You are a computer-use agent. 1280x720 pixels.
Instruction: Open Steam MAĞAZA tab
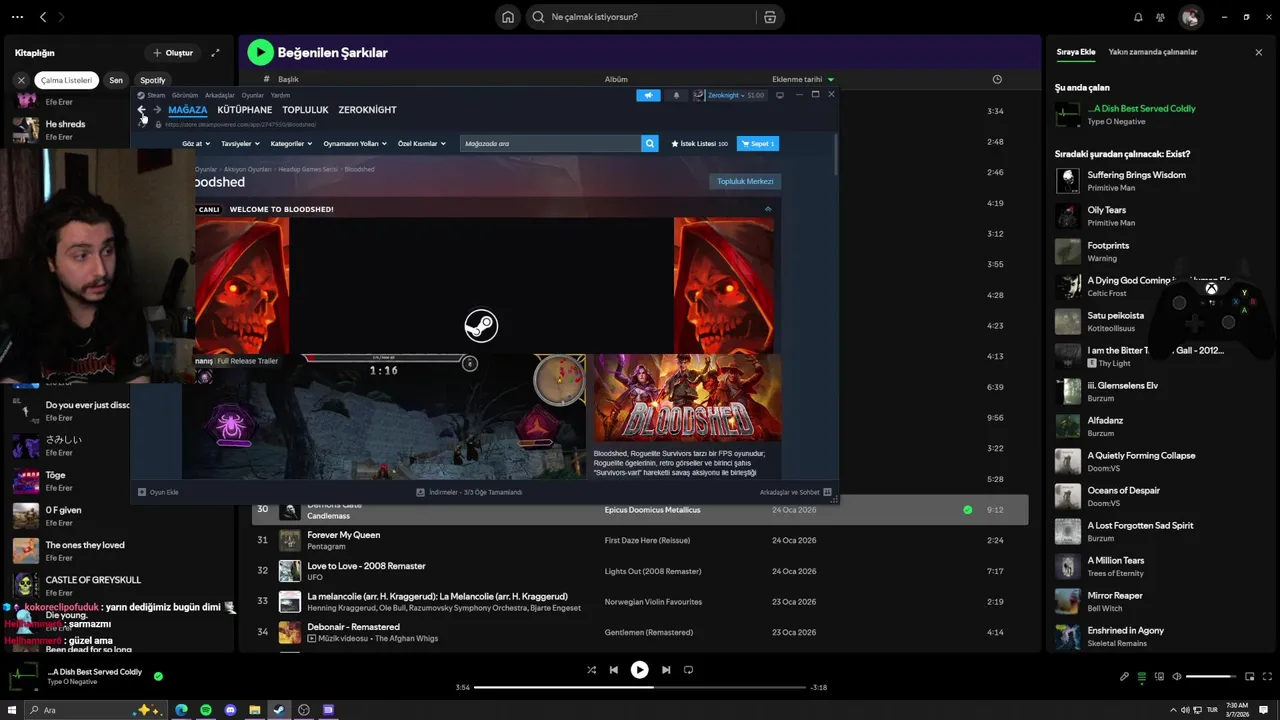(x=188, y=110)
